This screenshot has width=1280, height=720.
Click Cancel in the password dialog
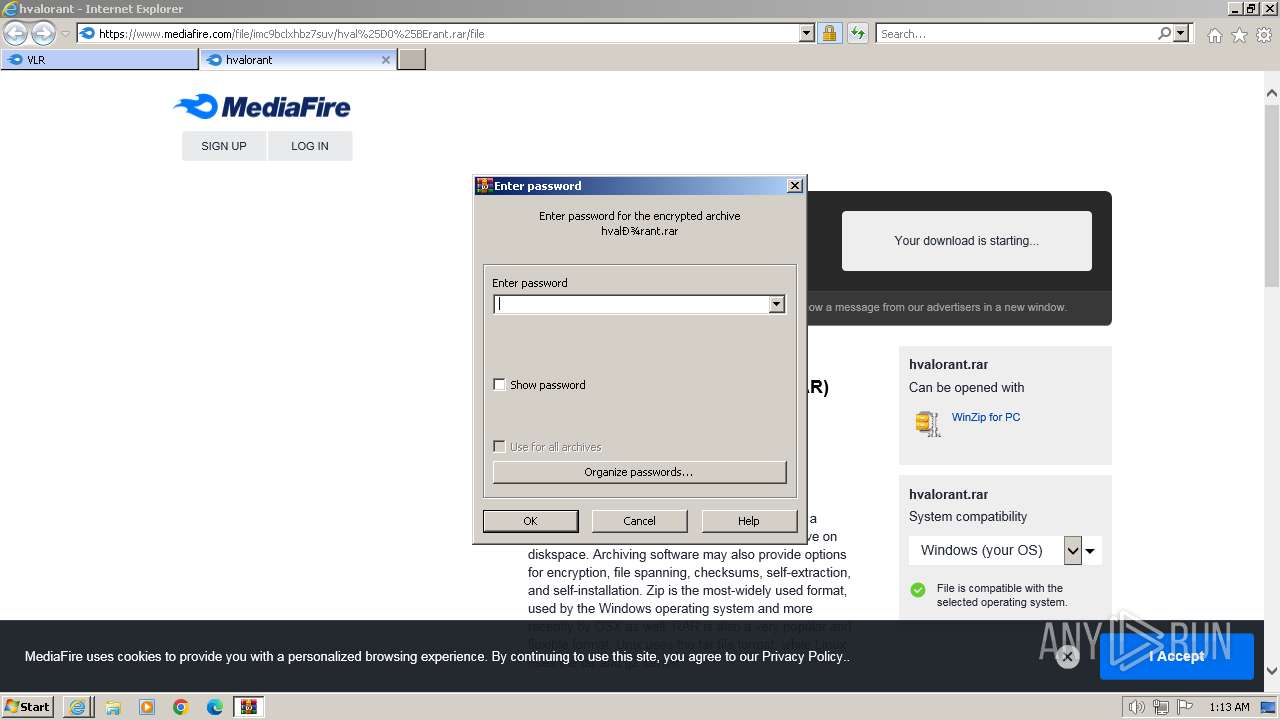(640, 521)
